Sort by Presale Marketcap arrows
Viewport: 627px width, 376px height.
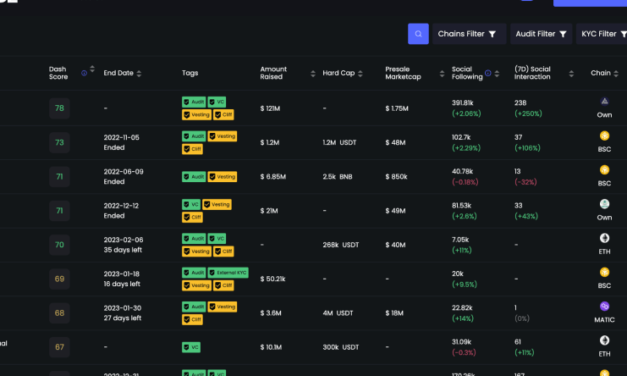tap(442, 73)
